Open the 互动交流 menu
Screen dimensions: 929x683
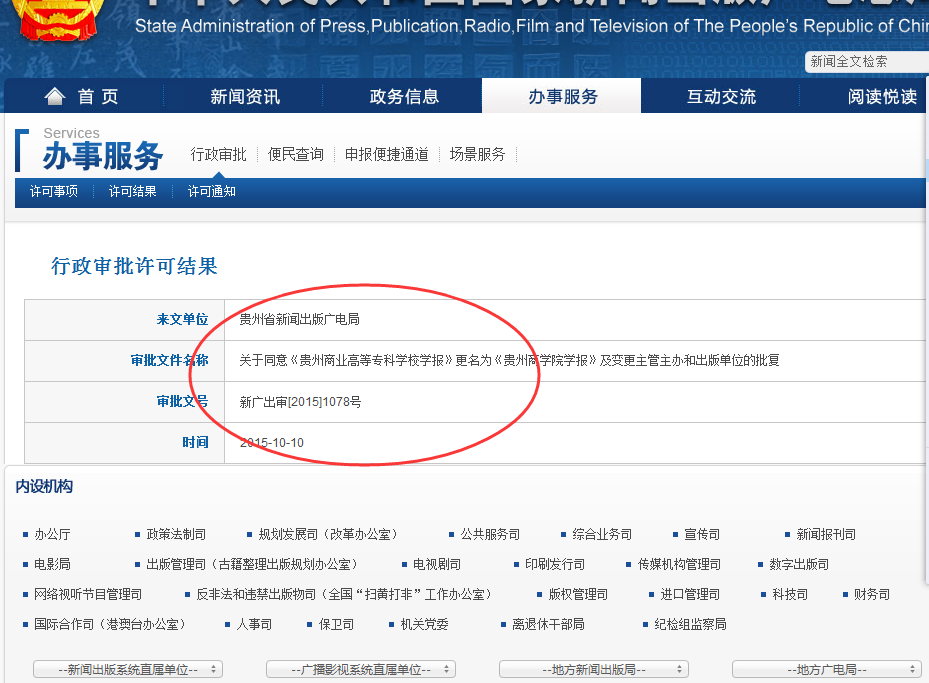pyautogui.click(x=721, y=97)
